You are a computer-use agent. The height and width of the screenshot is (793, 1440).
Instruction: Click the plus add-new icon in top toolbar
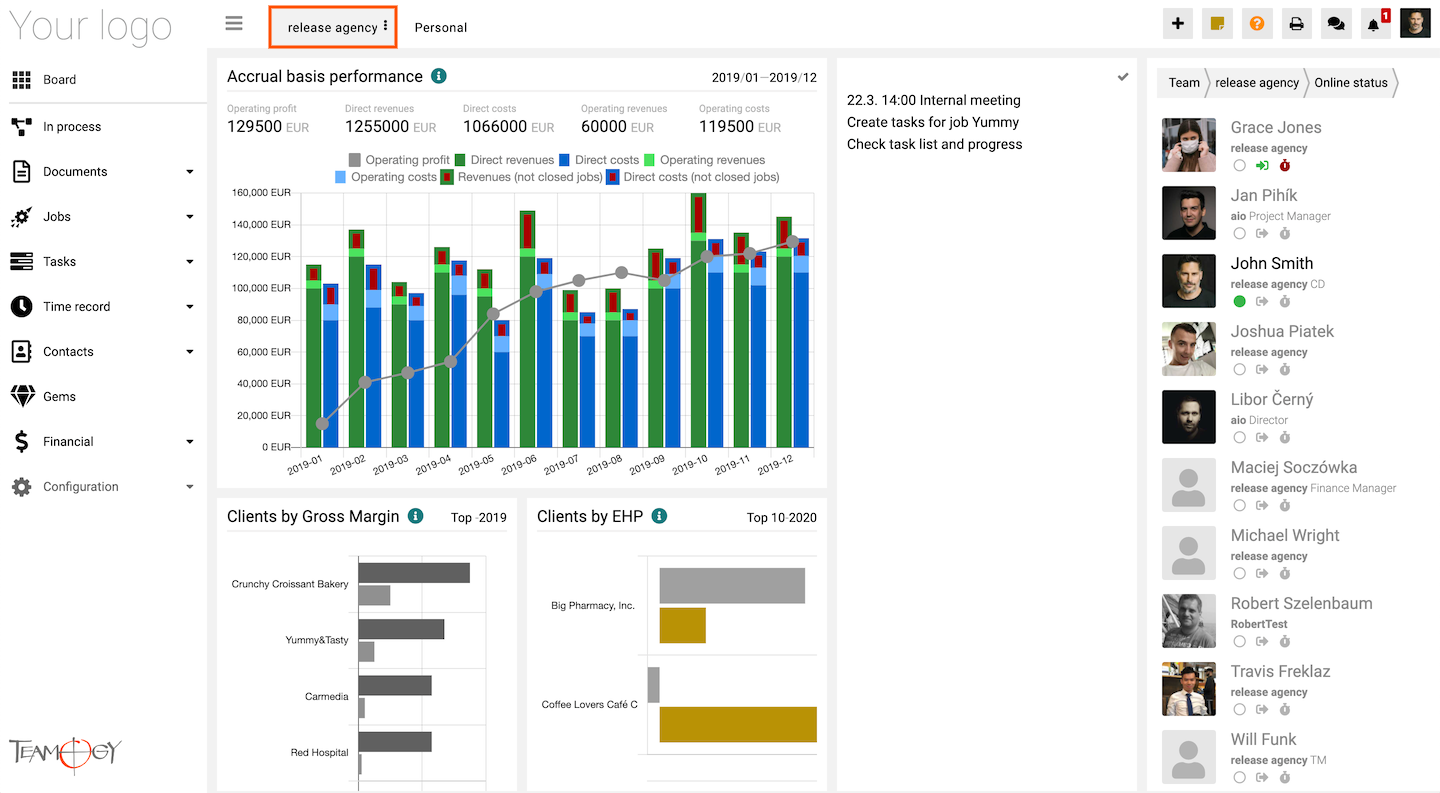point(1178,24)
